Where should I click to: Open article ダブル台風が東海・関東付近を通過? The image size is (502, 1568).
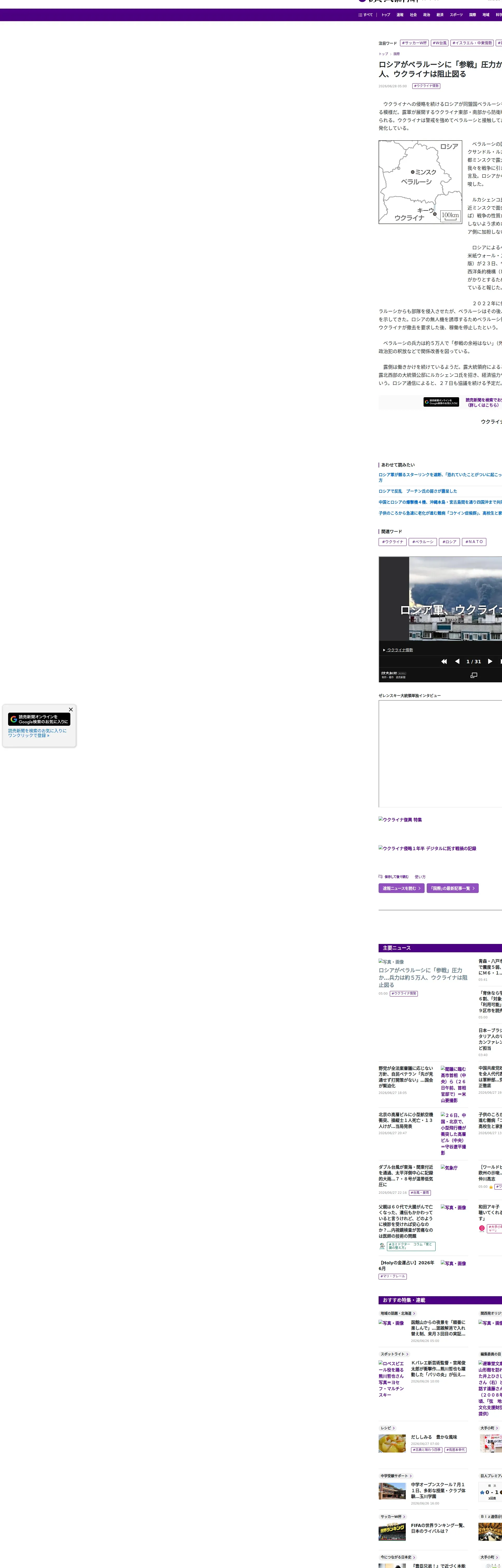coord(406,1176)
